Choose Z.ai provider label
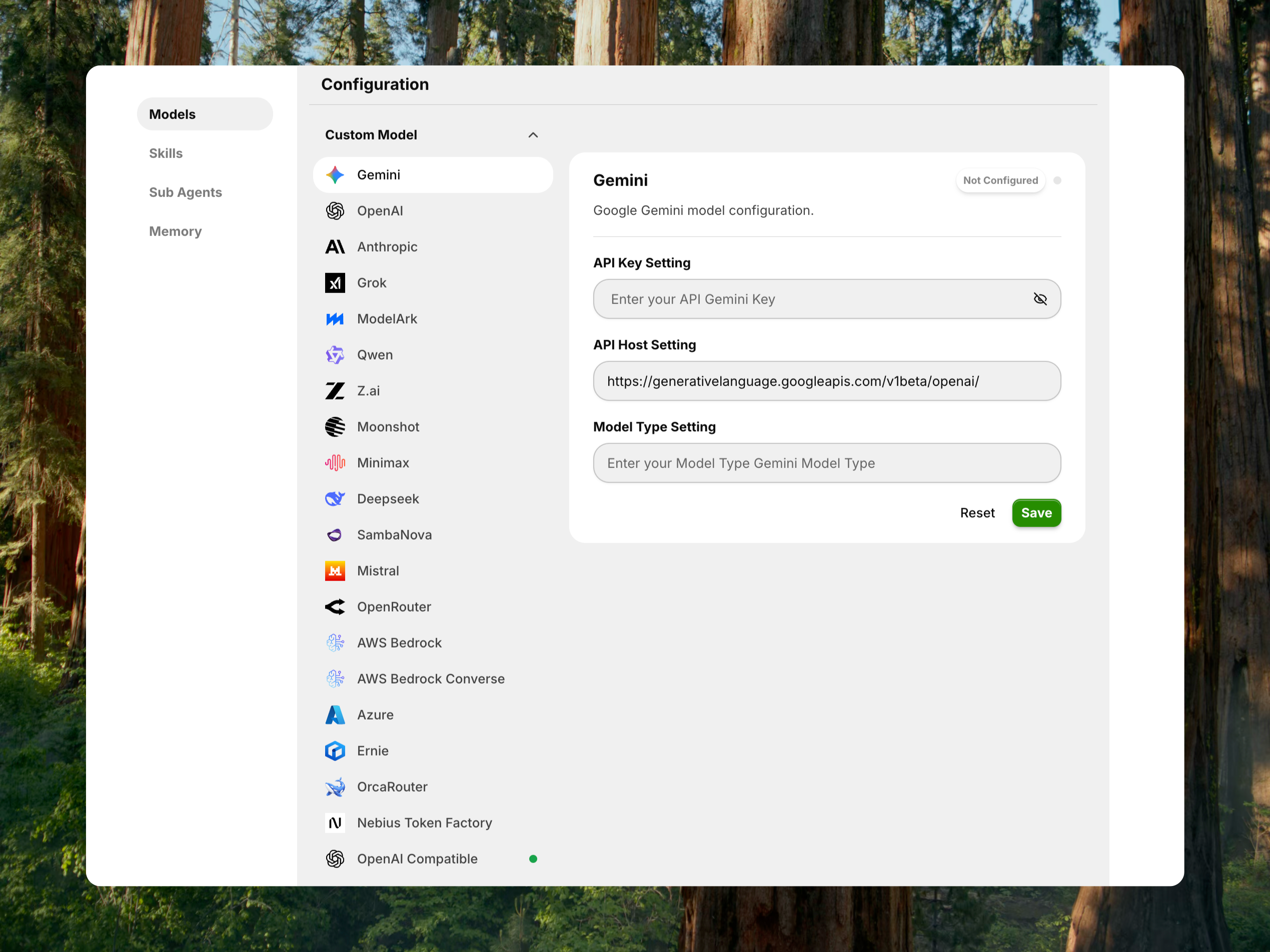Screen dimensions: 1270x952 [x=369, y=391]
